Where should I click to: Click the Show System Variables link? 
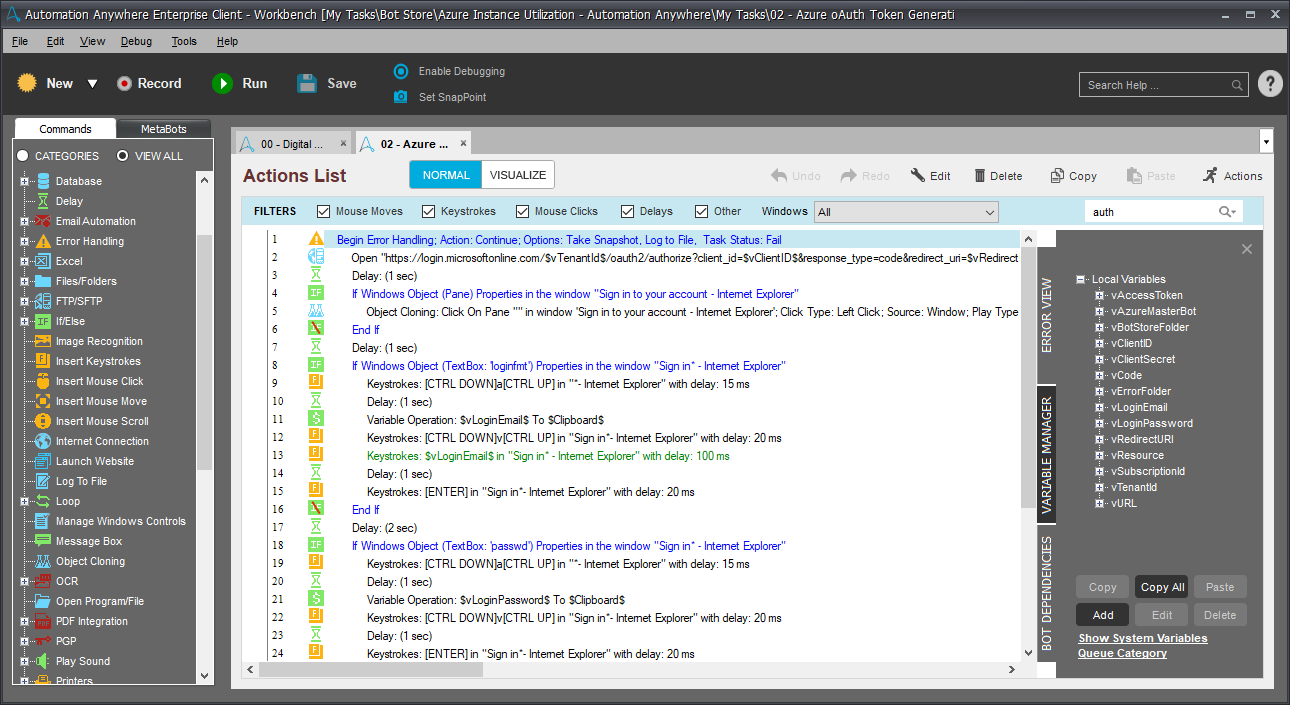pos(1142,638)
